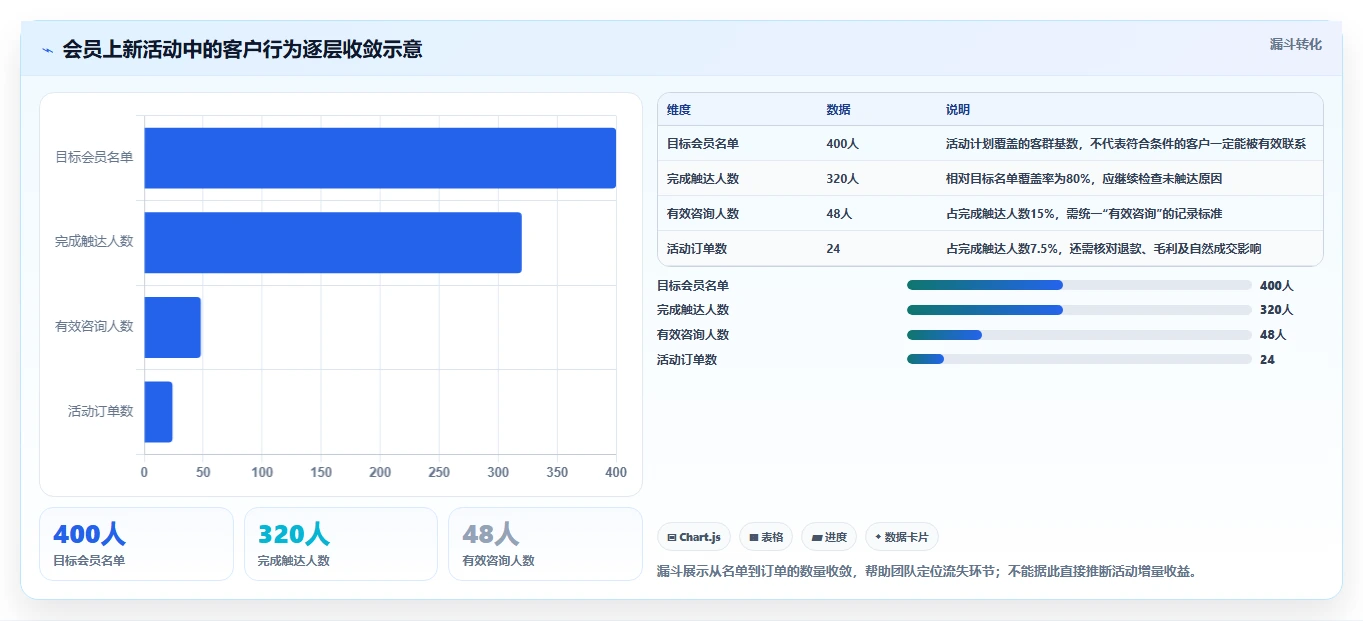This screenshot has height=621, width=1363.
Task: Click the 400人 summary card
Action: (136, 544)
